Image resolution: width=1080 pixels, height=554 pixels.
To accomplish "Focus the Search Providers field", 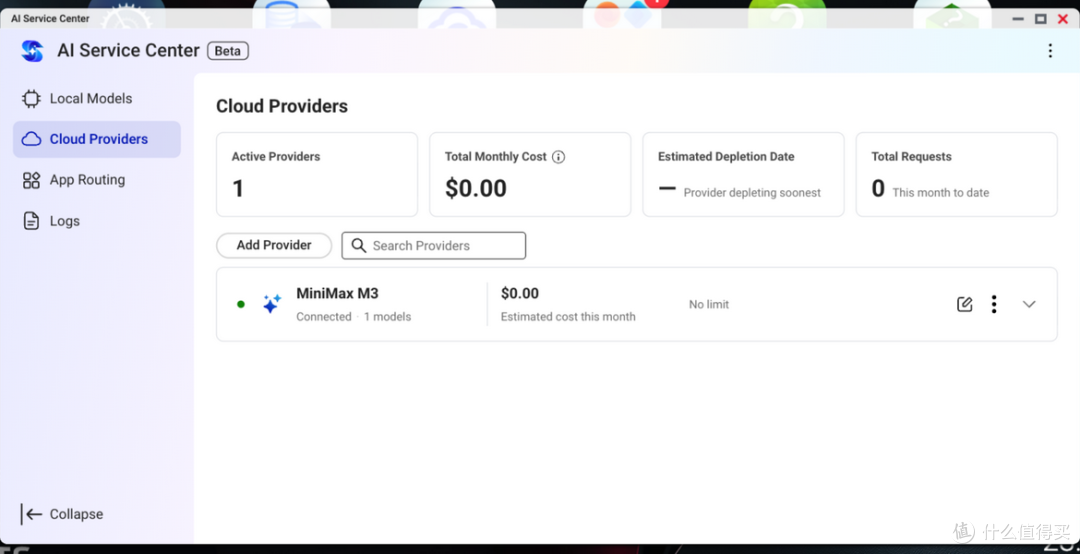I will coord(434,245).
